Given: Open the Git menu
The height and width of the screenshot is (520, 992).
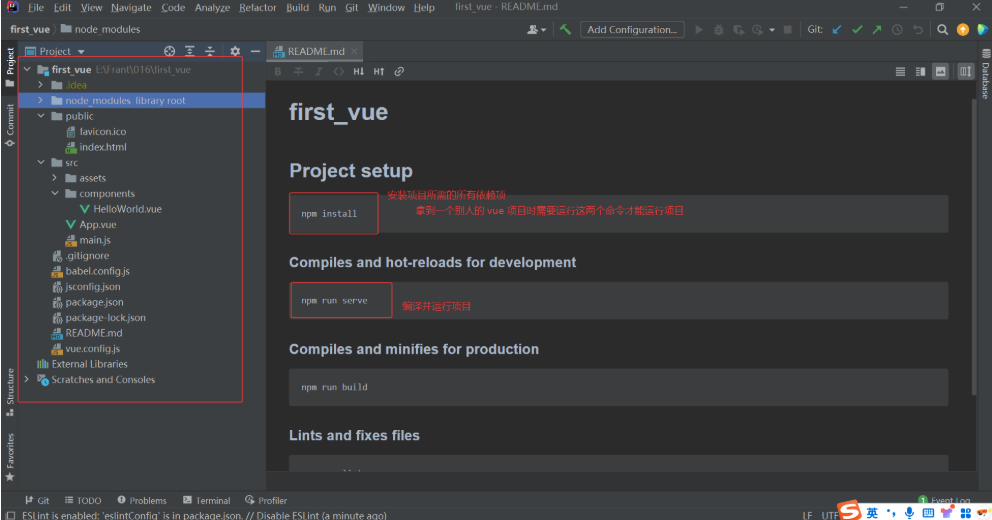Looking at the screenshot, I should click(352, 8).
